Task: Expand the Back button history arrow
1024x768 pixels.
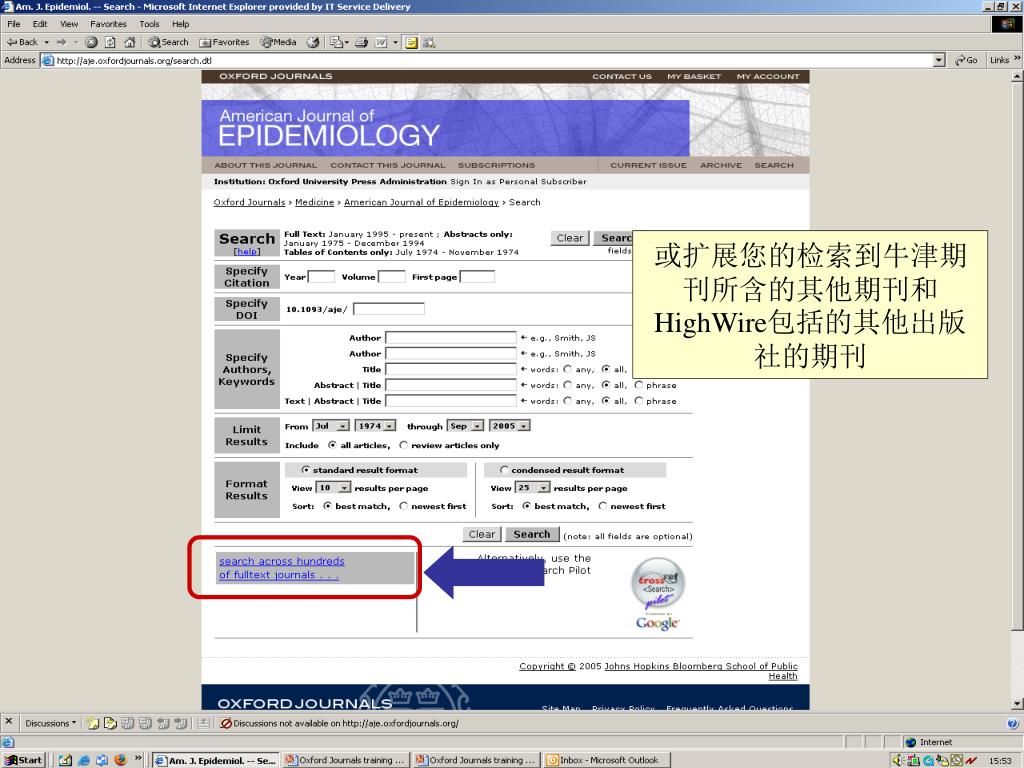Action: (x=46, y=42)
